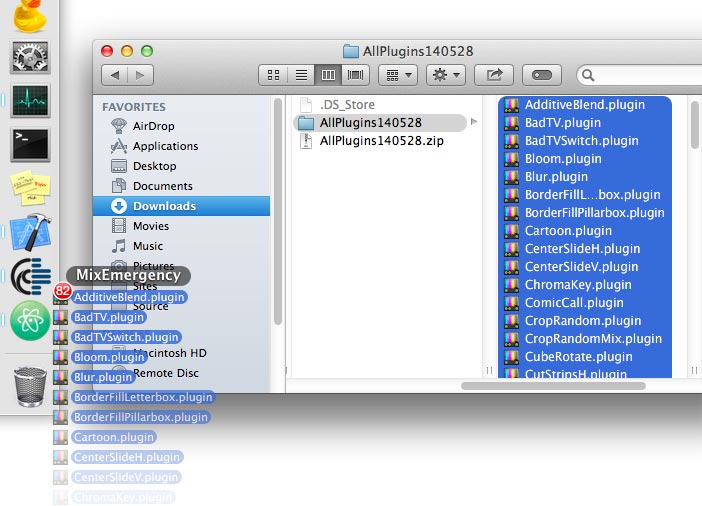Switch Finder to column view
Image resolution: width=702 pixels, height=506 pixels.
(328, 75)
